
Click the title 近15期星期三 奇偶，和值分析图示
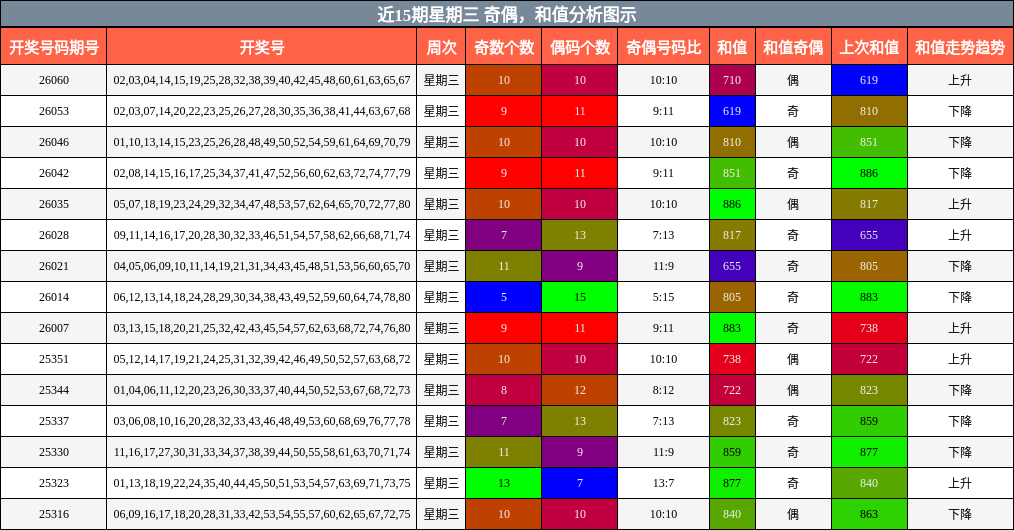(507, 14)
